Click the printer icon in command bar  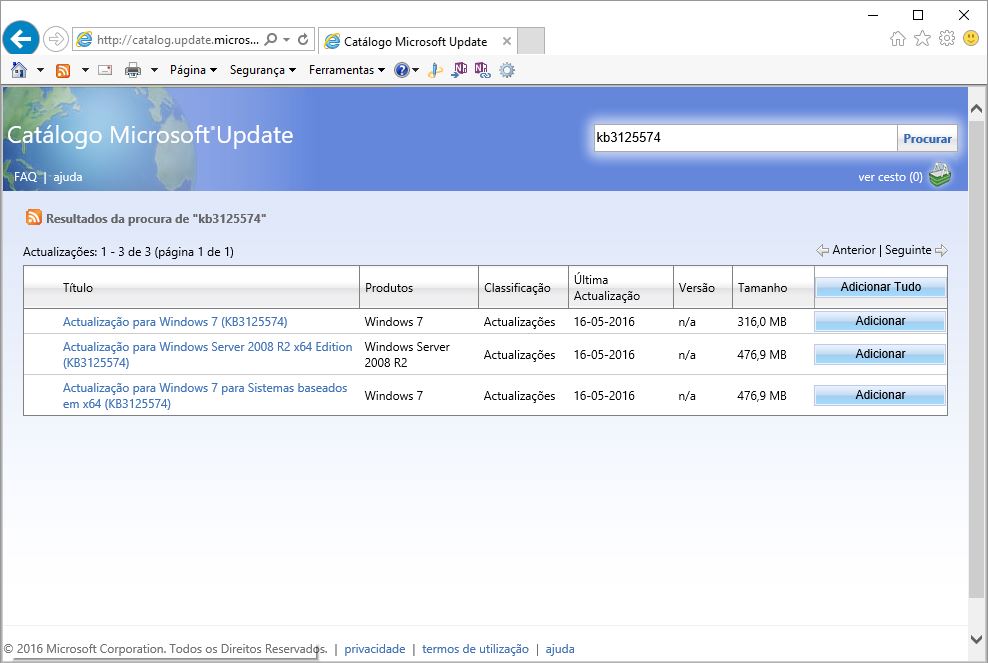(133, 70)
